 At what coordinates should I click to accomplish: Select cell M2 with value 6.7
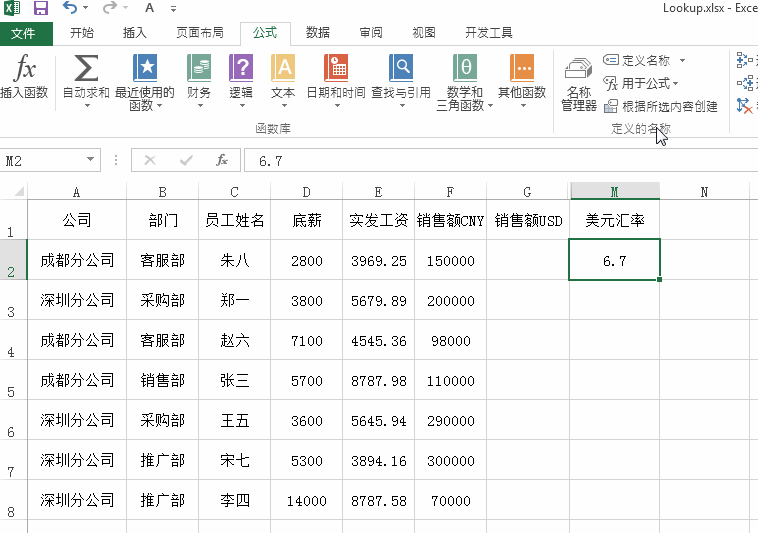coord(614,260)
